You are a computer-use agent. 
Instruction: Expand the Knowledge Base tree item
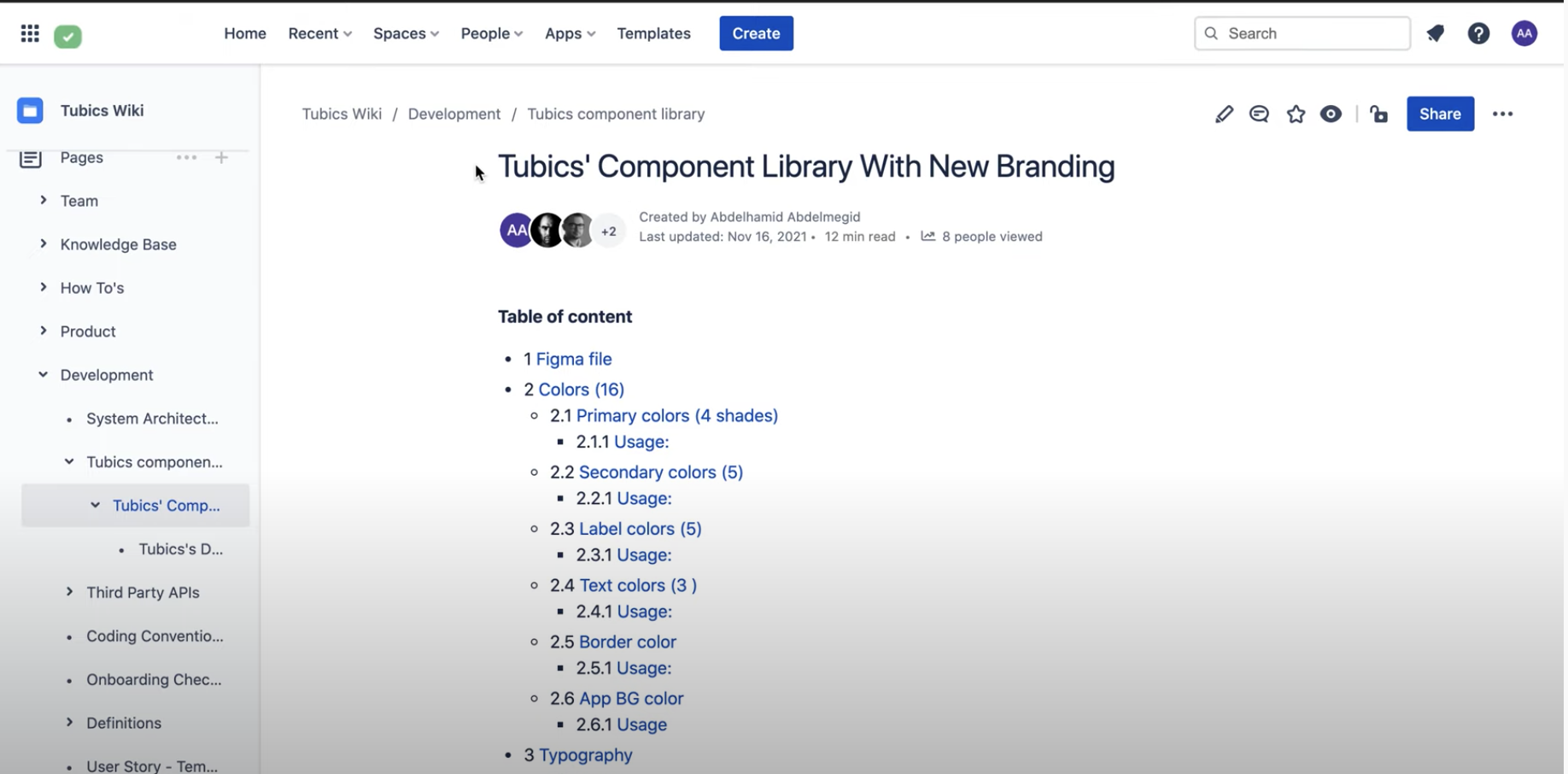pos(43,244)
